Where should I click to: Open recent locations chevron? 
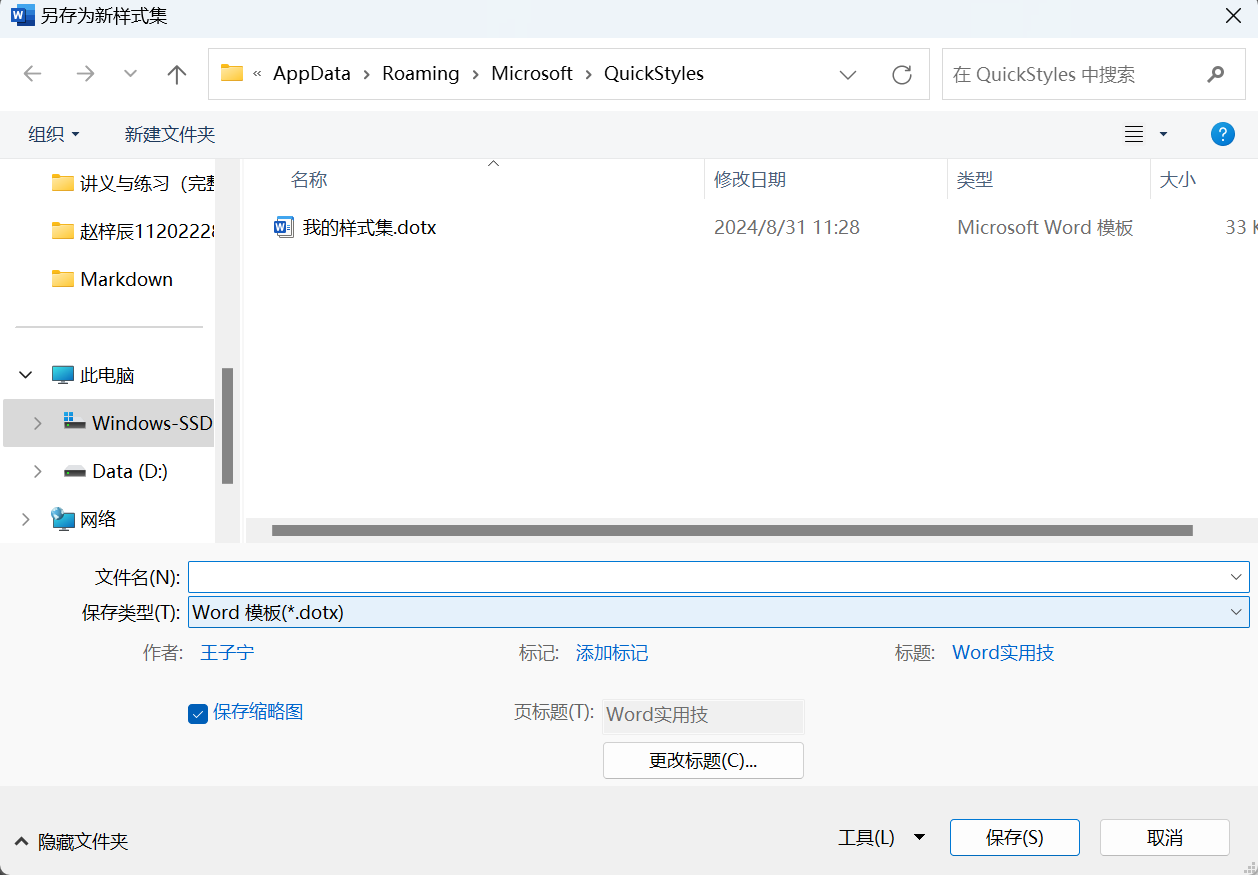tap(130, 74)
